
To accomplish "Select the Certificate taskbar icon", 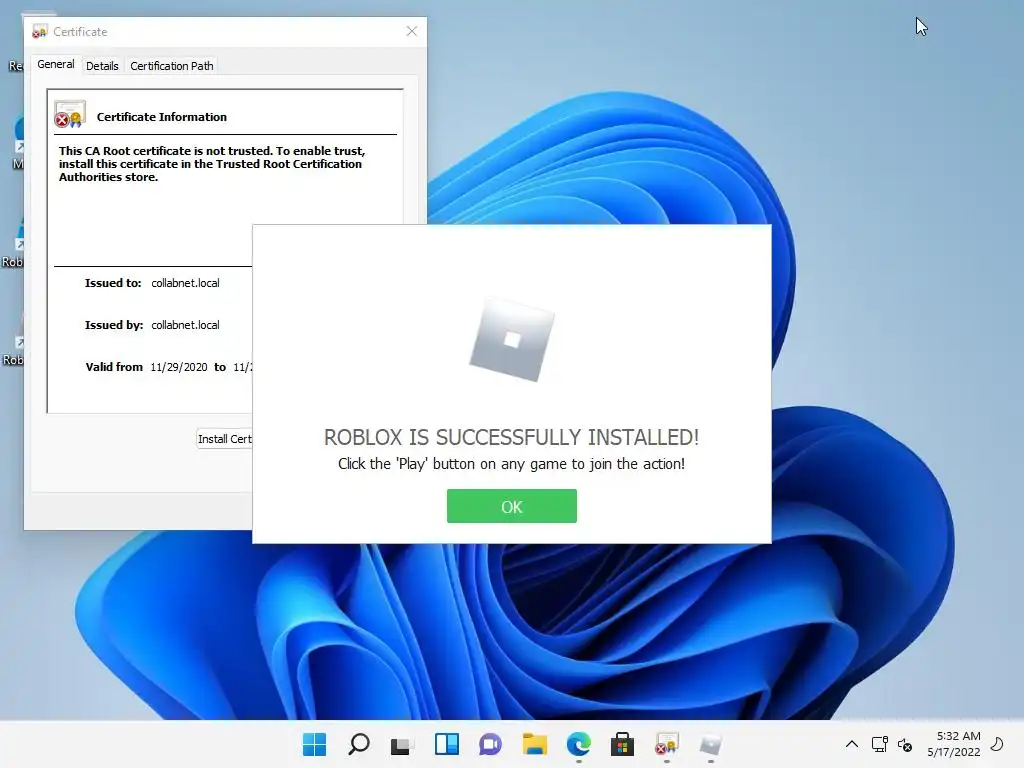I will click(x=666, y=744).
